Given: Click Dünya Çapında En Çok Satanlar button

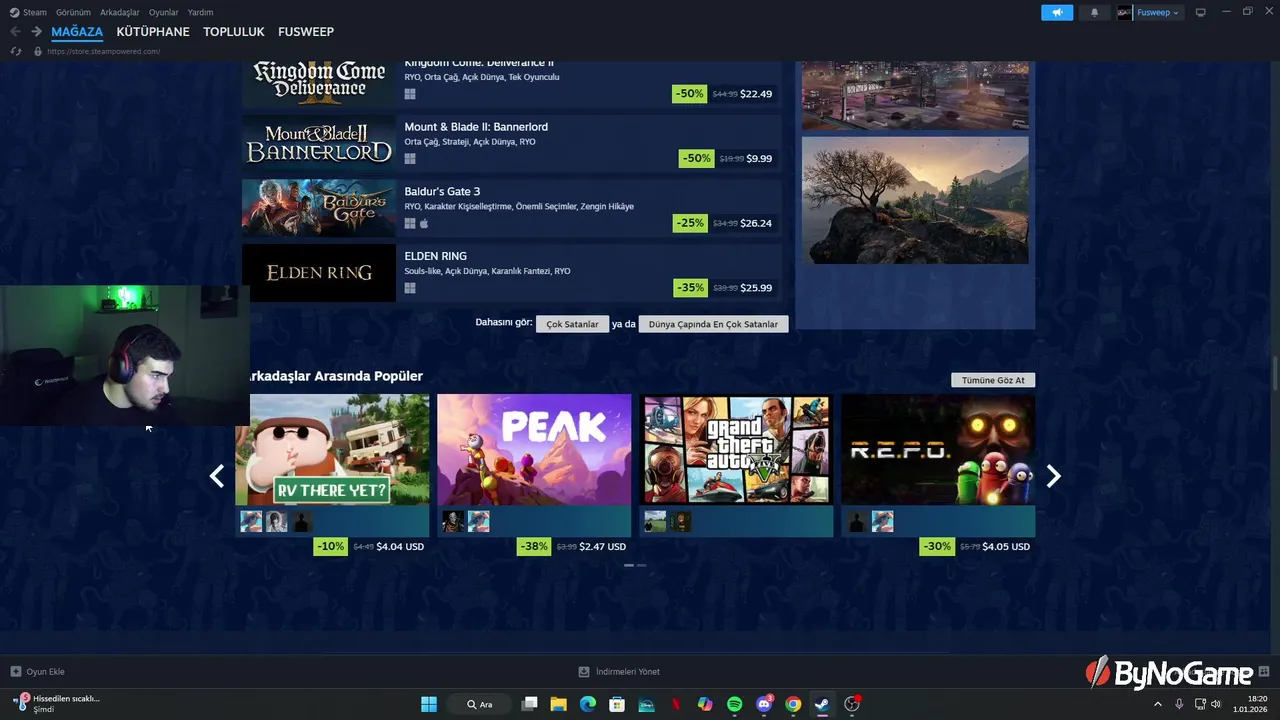Looking at the screenshot, I should pyautogui.click(x=713, y=324).
